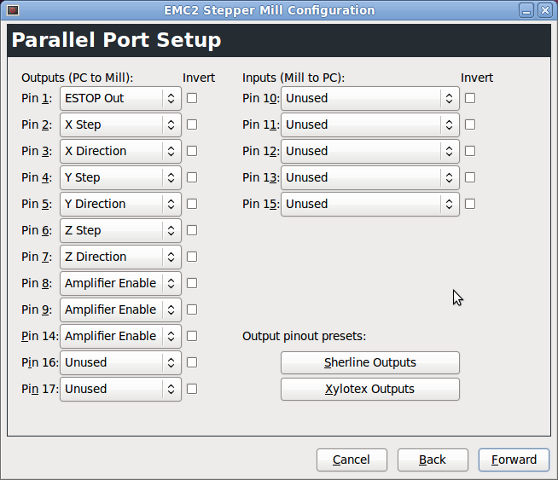The width and height of the screenshot is (558, 480).
Task: Expand the Pin 17 Unused output dropdown
Action: tap(121, 389)
